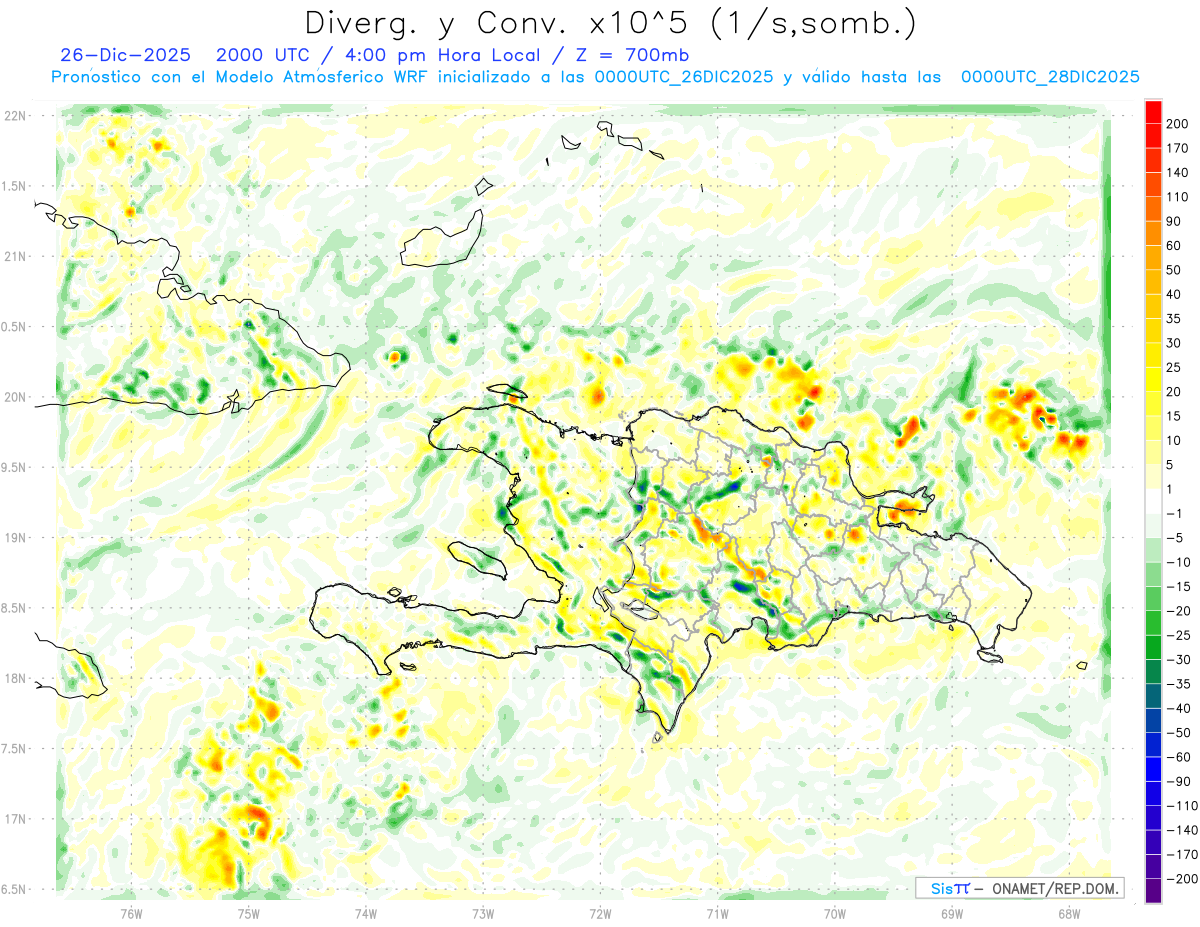This screenshot has width=1200, height=927.
Task: Click the "73W" longitude label
Action: [483, 913]
